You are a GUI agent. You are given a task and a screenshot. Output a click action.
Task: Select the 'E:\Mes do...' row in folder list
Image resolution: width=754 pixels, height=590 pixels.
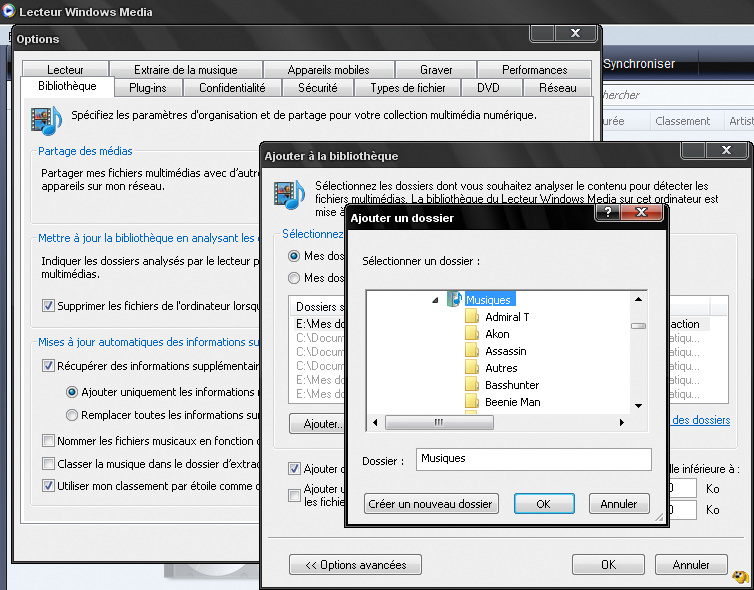click(x=320, y=324)
